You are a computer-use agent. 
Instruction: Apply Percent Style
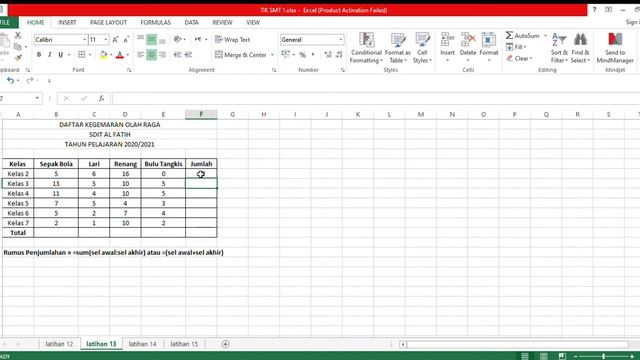[x=302, y=55]
